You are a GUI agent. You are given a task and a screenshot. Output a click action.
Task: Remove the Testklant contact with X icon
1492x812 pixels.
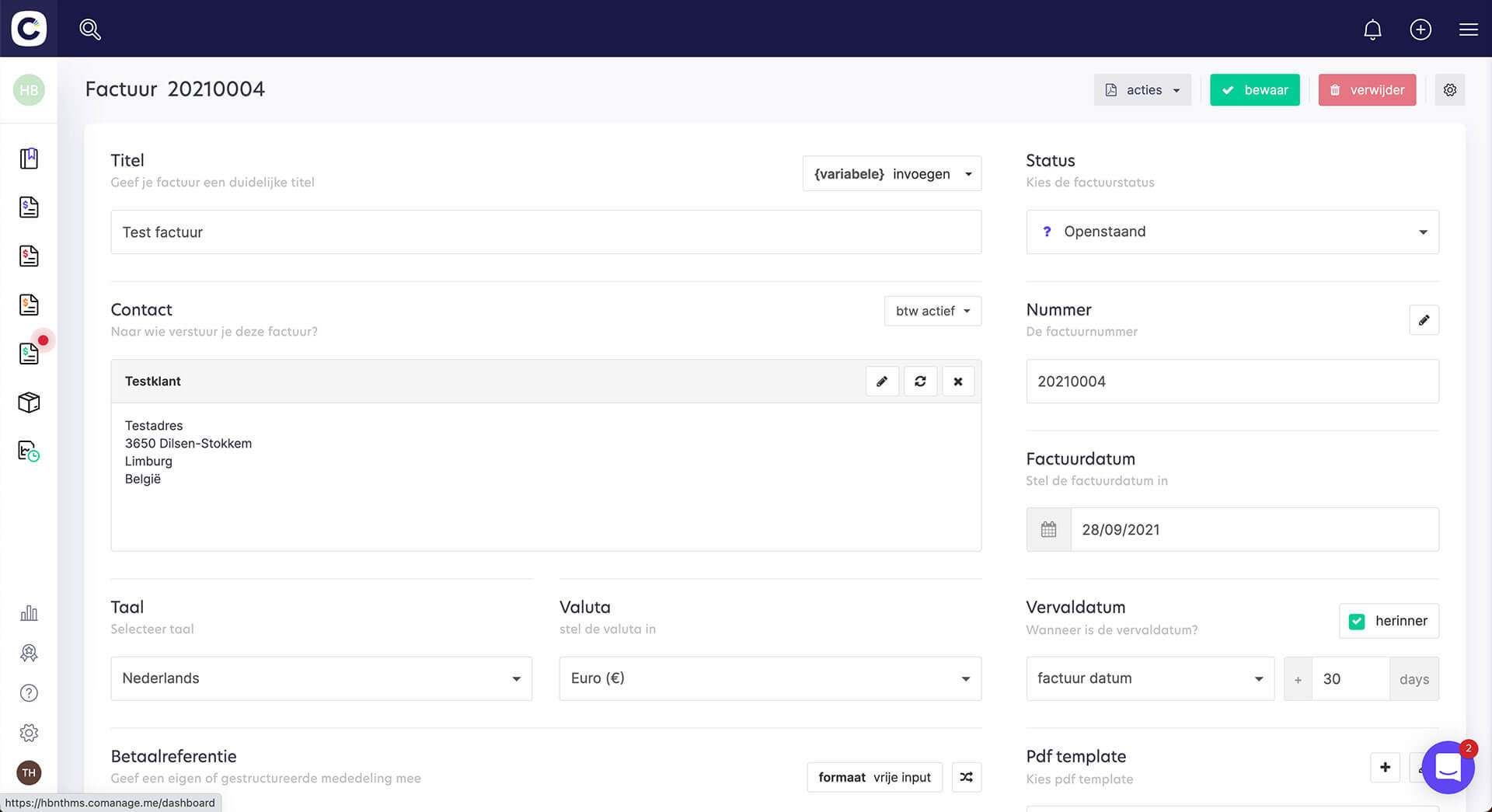click(958, 382)
